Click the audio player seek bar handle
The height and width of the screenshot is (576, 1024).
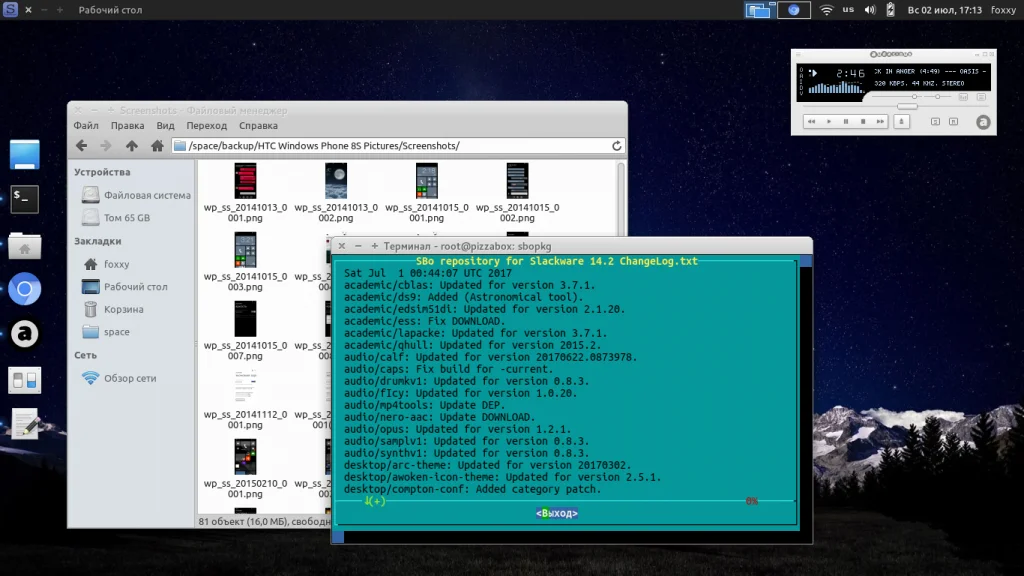[907, 107]
